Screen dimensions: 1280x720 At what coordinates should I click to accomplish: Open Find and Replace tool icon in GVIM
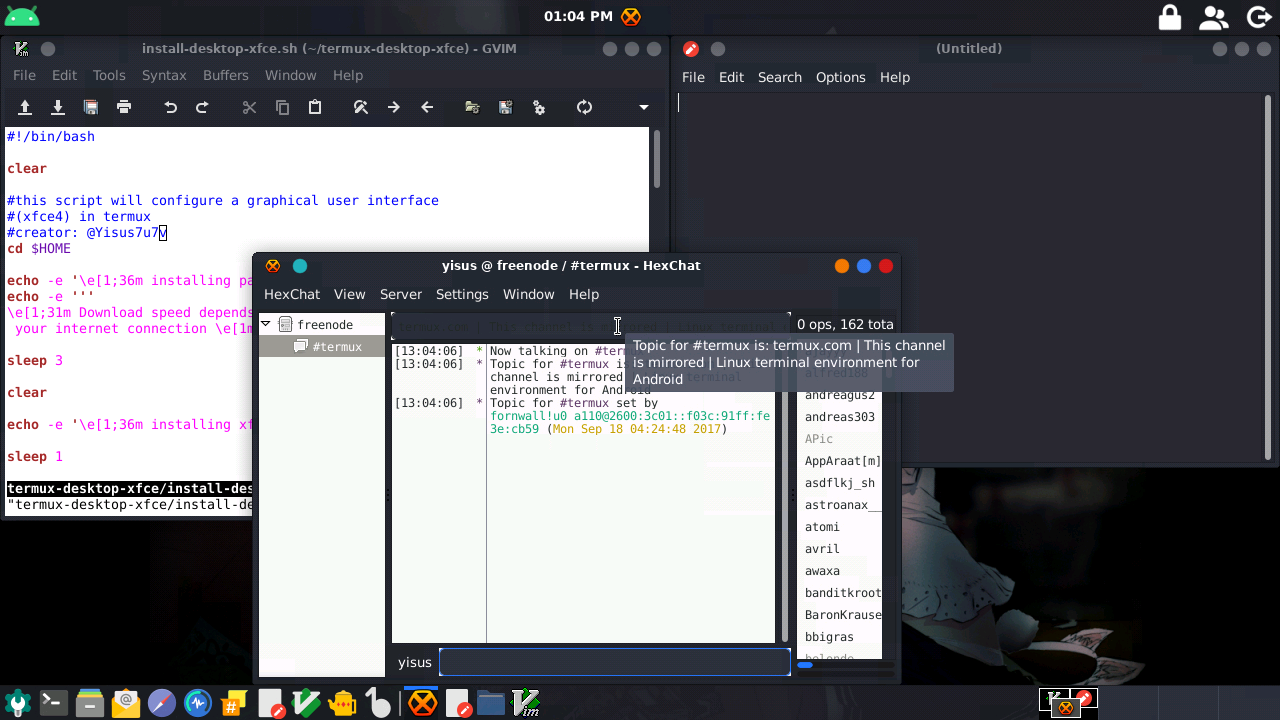(361, 107)
